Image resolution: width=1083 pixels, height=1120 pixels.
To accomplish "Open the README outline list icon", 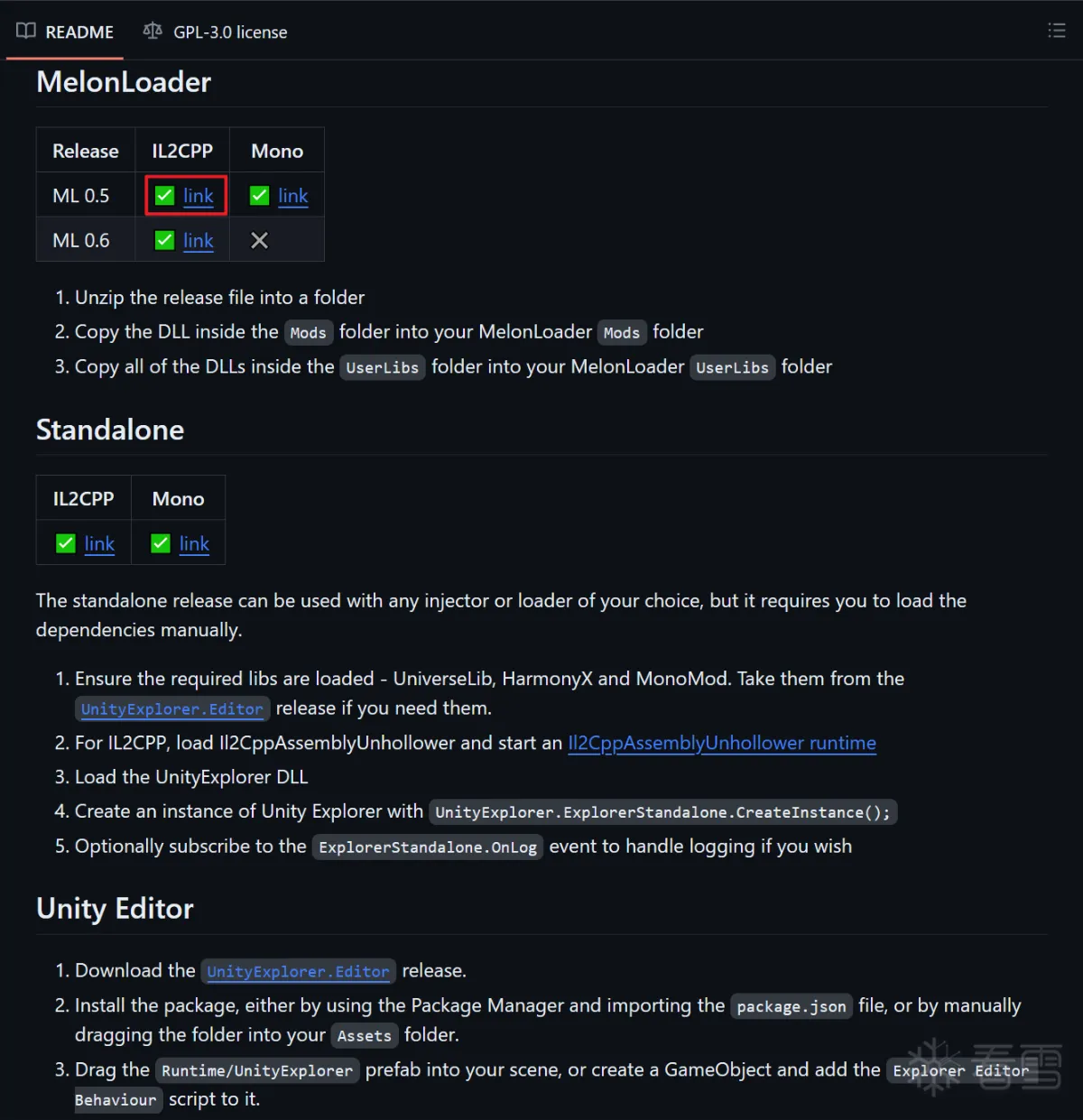I will (x=1056, y=31).
